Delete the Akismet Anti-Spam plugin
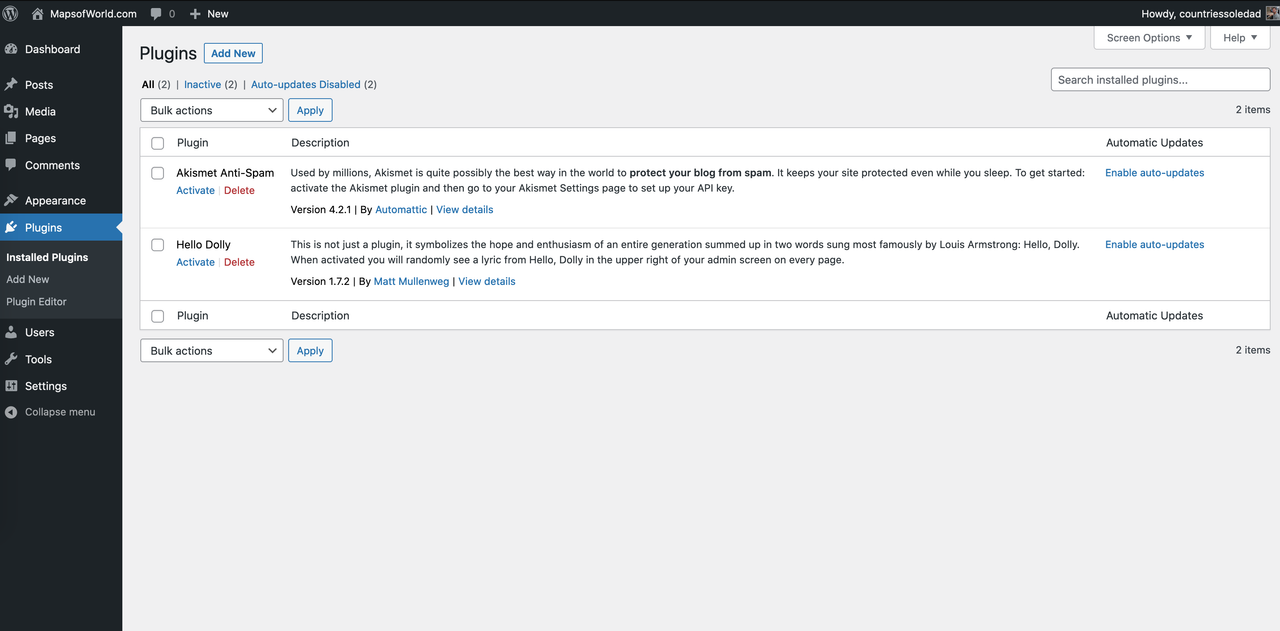The width and height of the screenshot is (1280, 631). click(239, 190)
